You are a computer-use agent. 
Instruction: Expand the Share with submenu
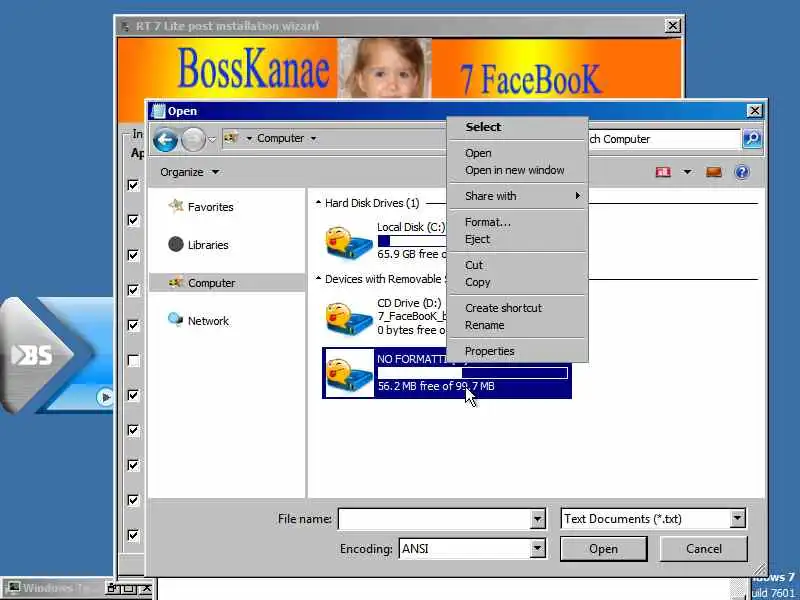517,196
